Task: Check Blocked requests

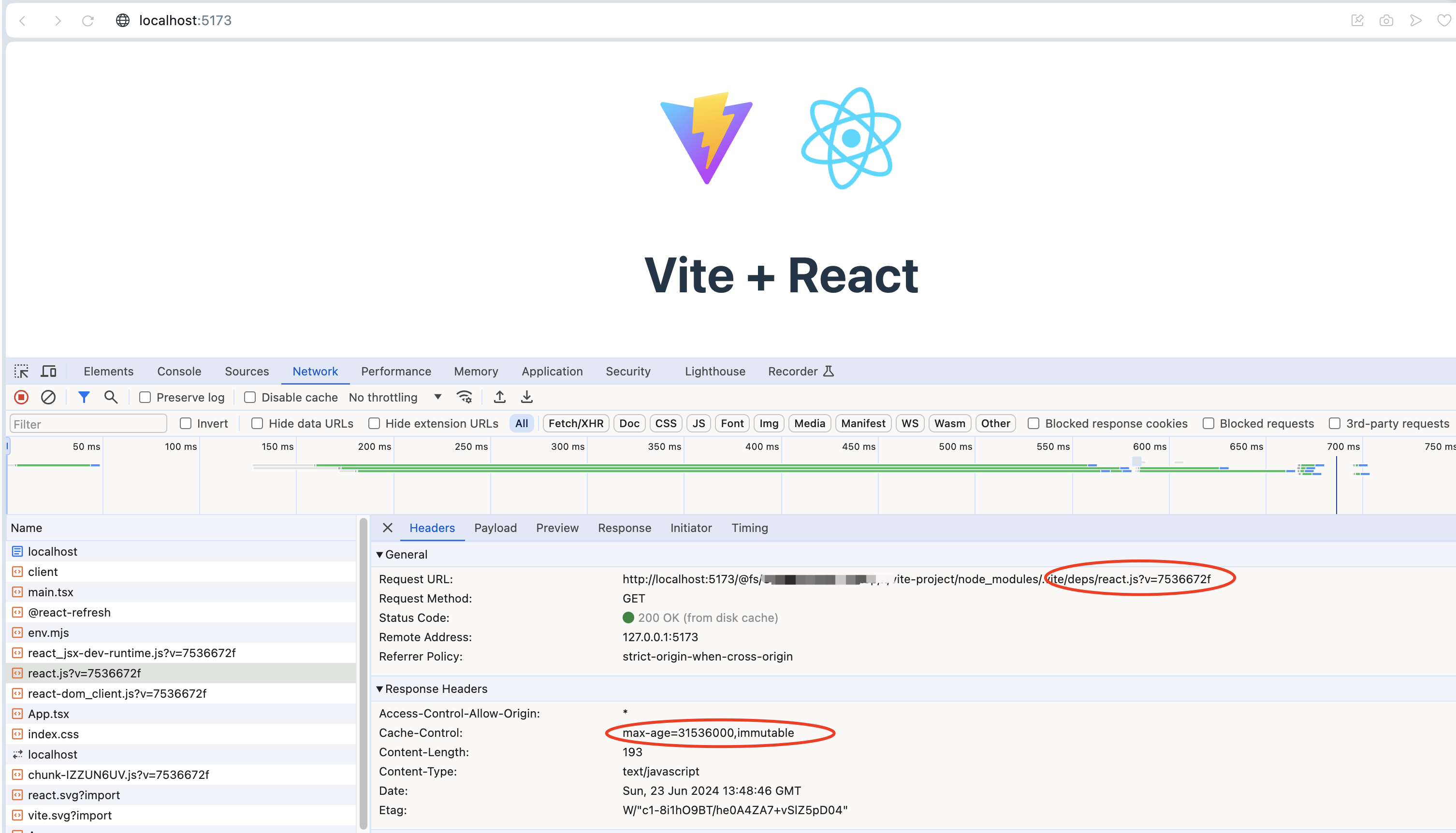Action: click(x=1208, y=423)
